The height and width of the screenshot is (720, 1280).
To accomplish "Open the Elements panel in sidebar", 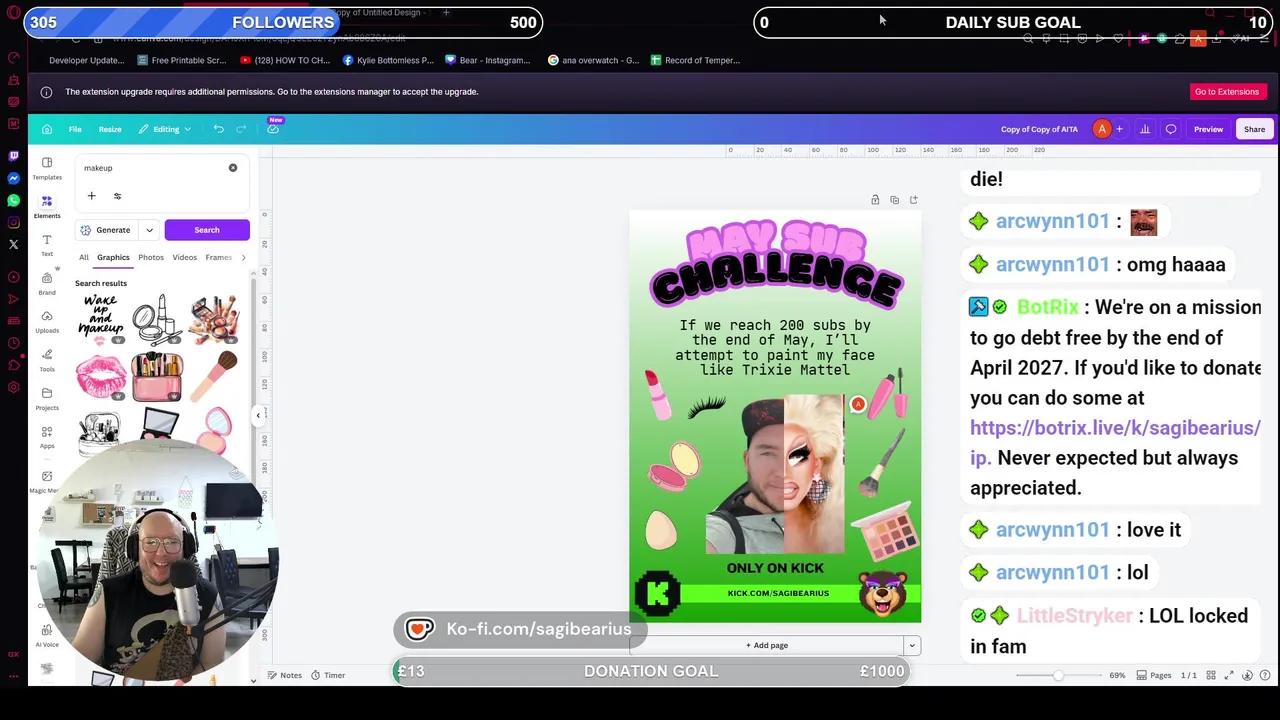I will click(47, 206).
